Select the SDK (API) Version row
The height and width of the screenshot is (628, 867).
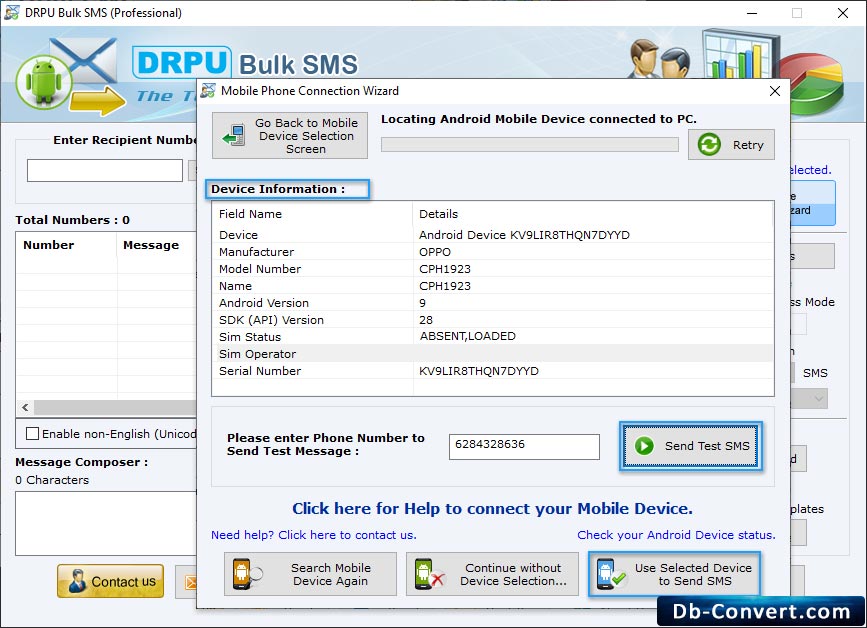coord(492,320)
